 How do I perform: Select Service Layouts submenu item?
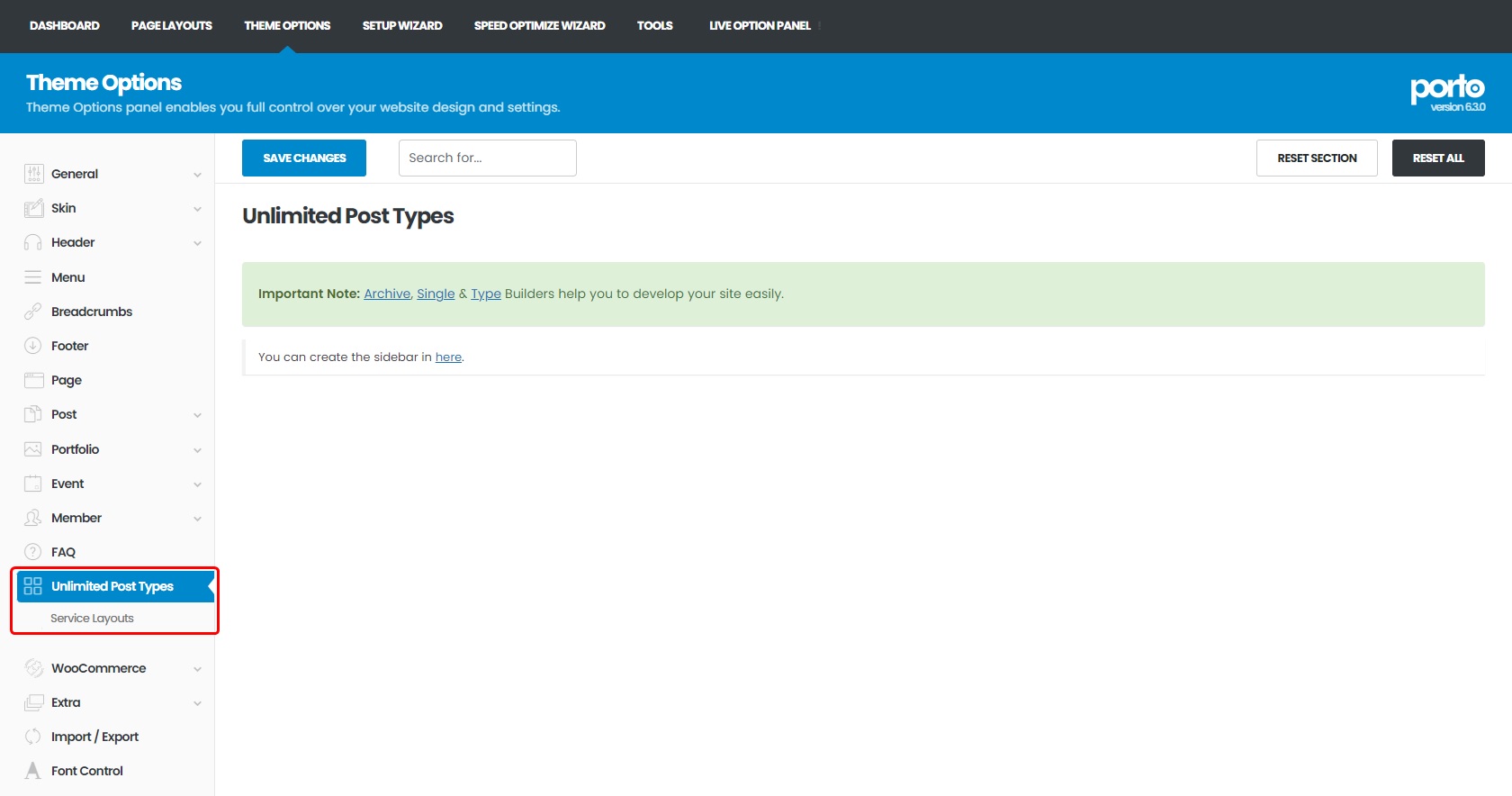click(92, 619)
